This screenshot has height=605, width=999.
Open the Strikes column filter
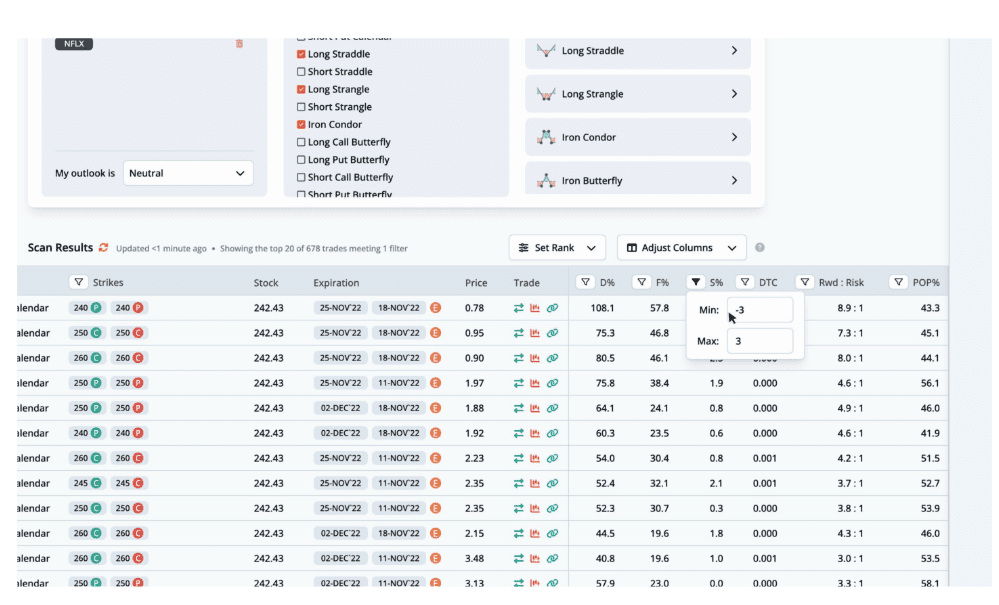[x=79, y=283]
